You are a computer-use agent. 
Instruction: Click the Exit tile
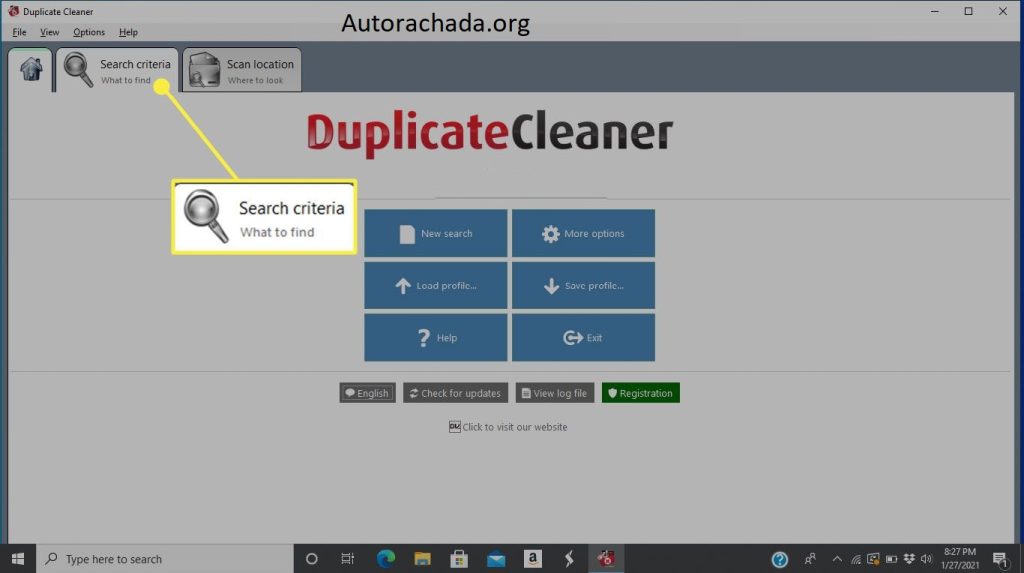(583, 338)
